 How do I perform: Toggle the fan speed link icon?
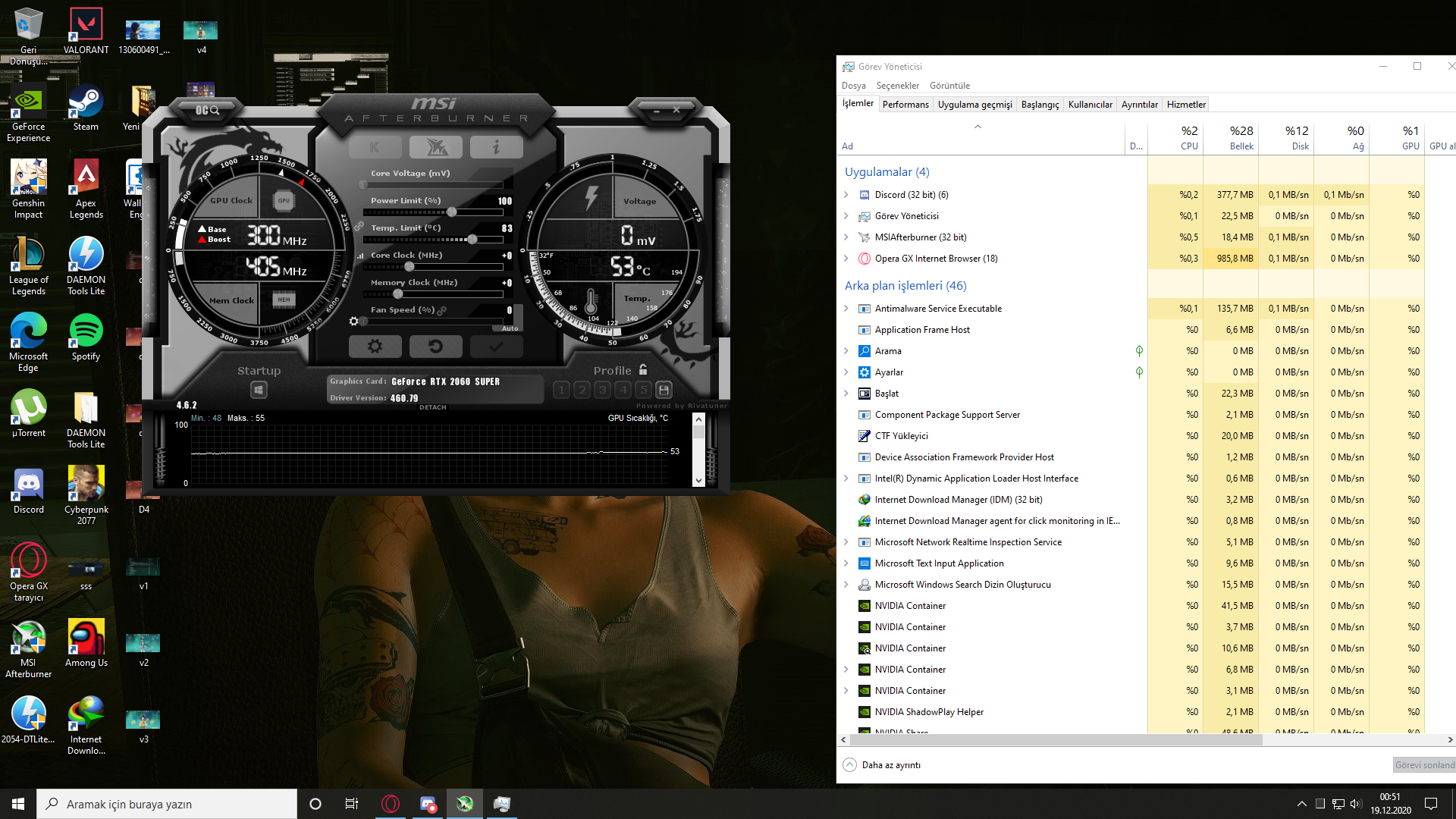click(x=441, y=310)
